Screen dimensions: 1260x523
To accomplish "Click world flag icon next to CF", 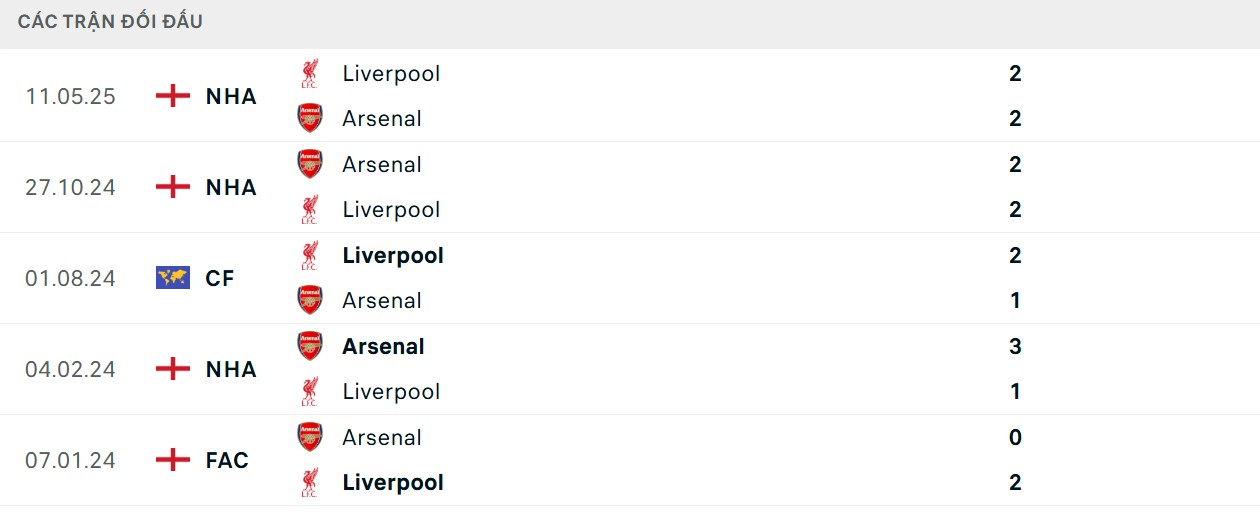I will click(173, 278).
